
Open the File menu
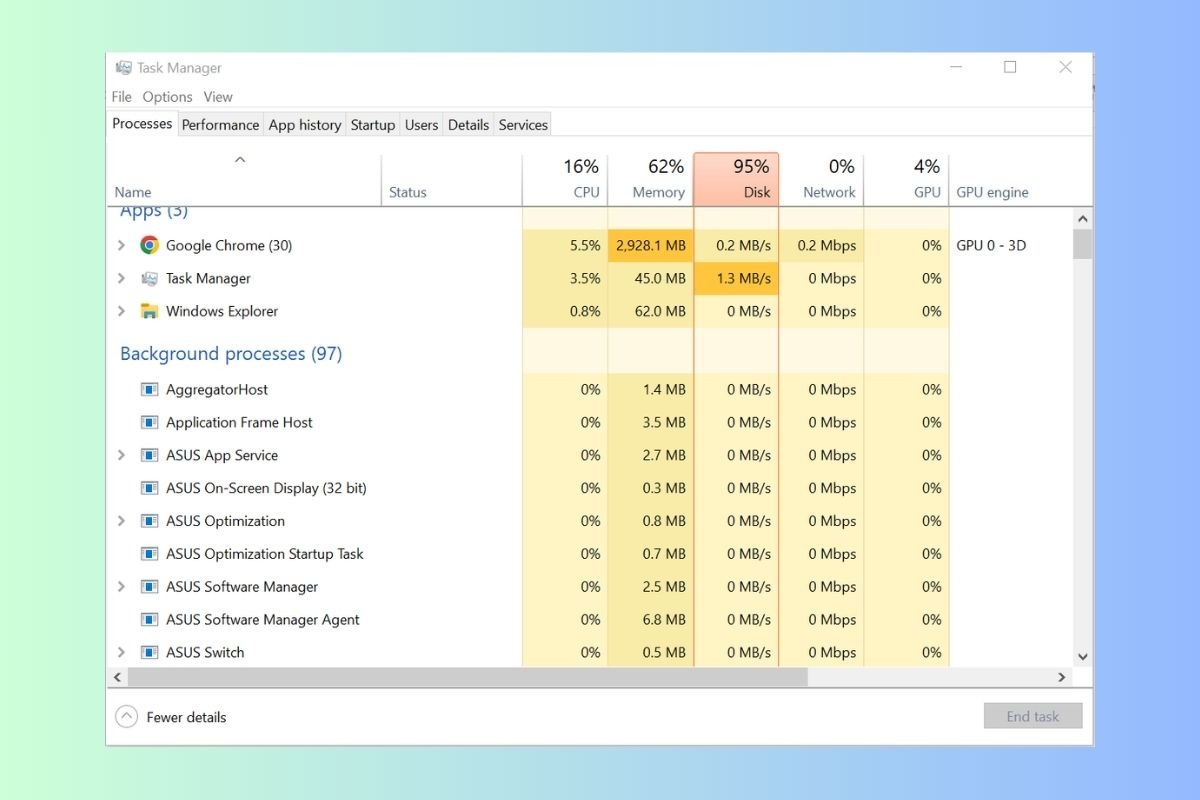[122, 97]
